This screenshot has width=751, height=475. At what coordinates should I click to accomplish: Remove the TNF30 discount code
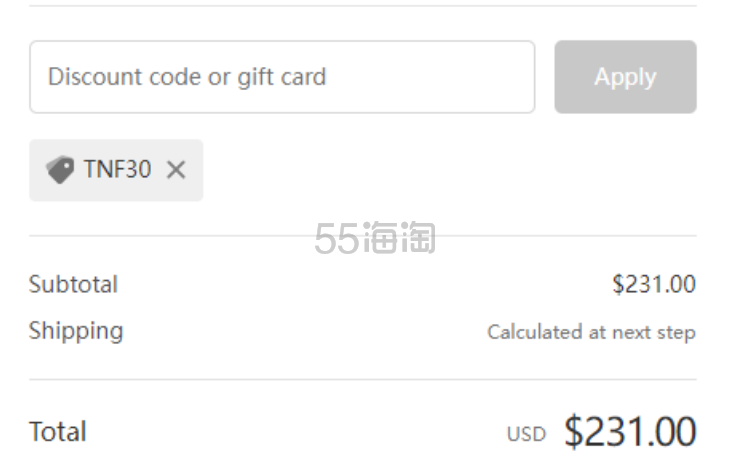coord(176,170)
